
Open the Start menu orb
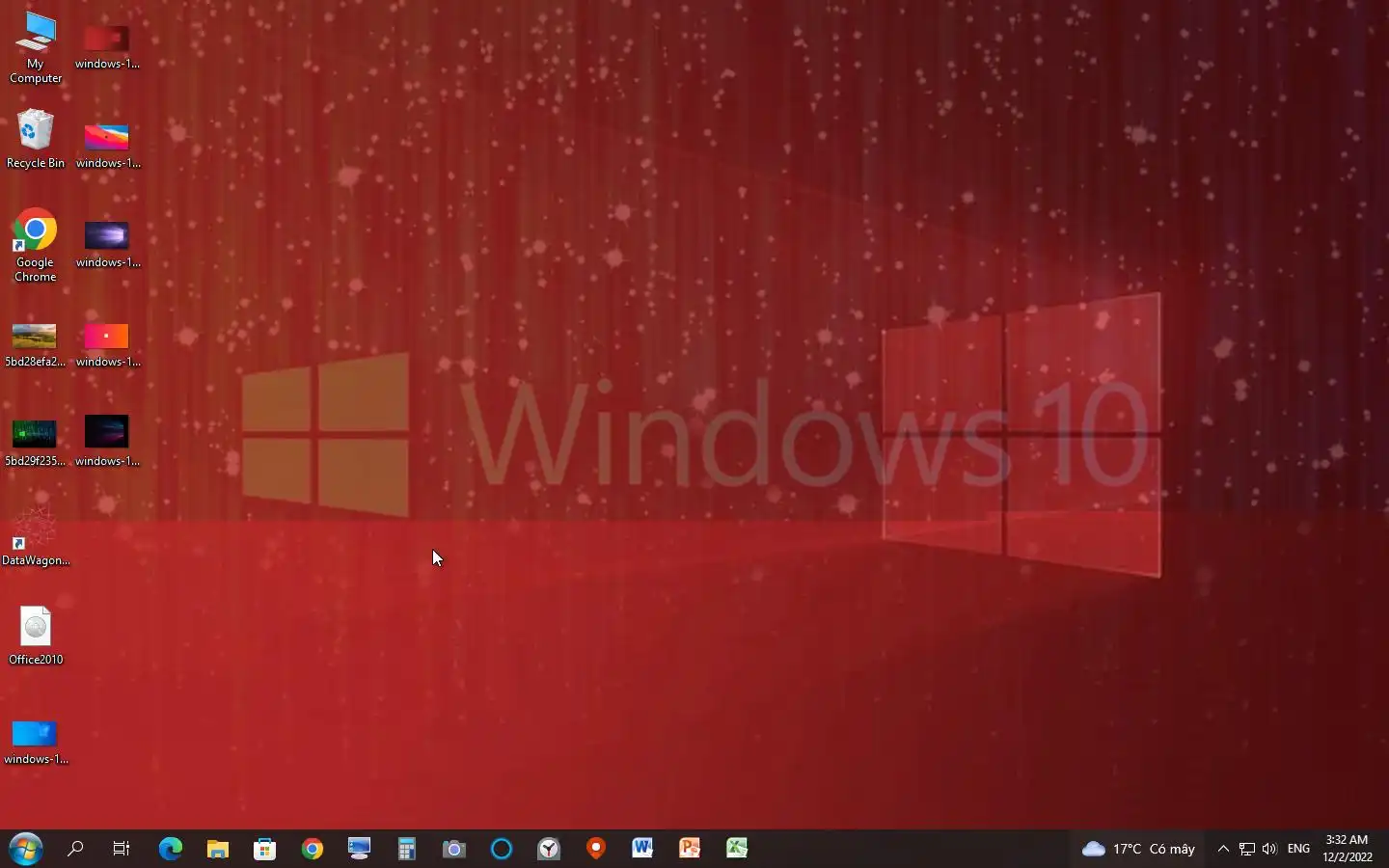(x=26, y=849)
